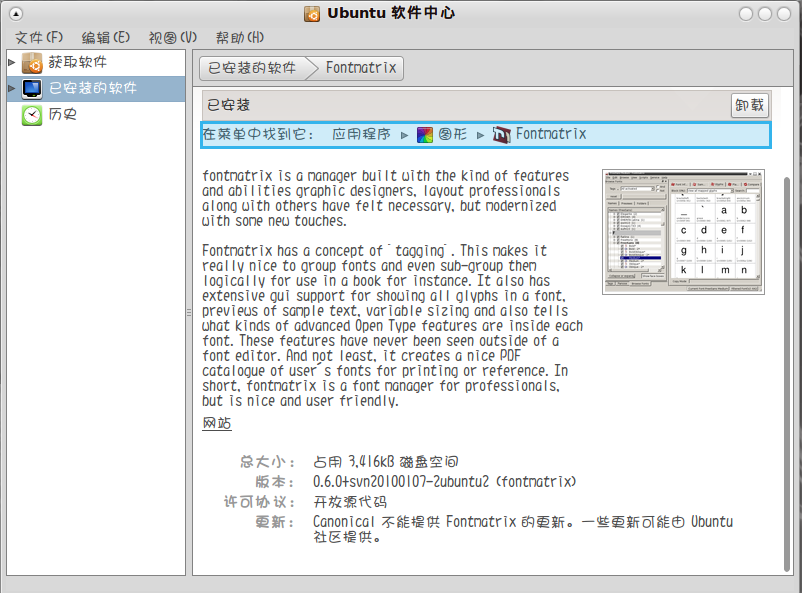Image resolution: width=802 pixels, height=593 pixels.
Task: Click the pane divider handle between sidebar and content
Action: [189, 312]
